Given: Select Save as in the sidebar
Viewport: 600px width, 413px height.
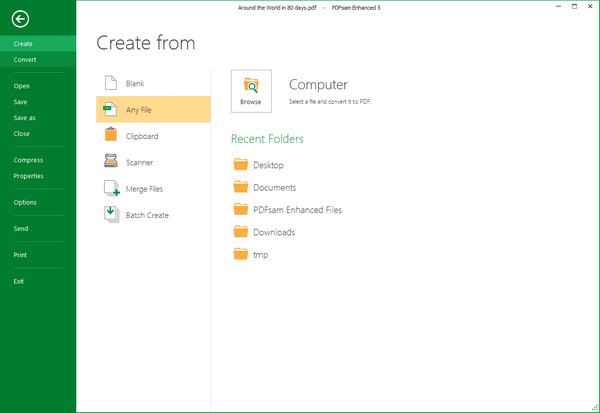Looking at the screenshot, I should [24, 118].
